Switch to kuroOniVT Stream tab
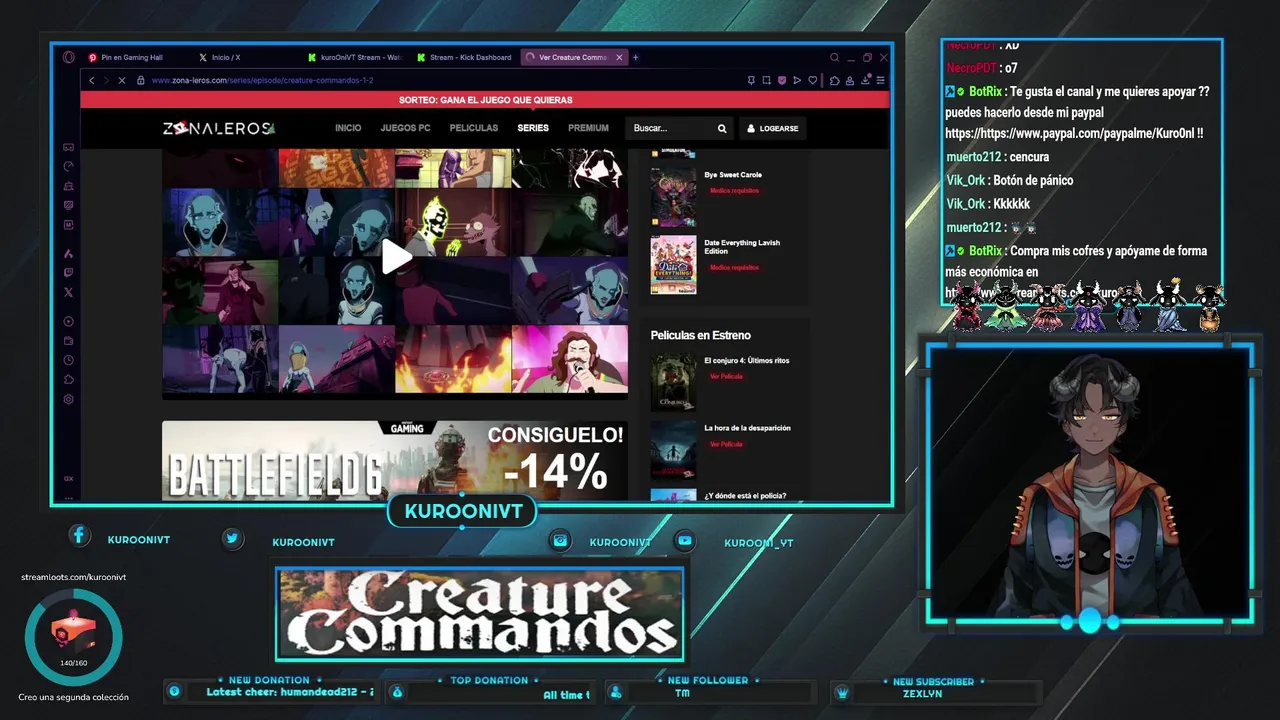Viewport: 1280px width, 720px height. 355,57
